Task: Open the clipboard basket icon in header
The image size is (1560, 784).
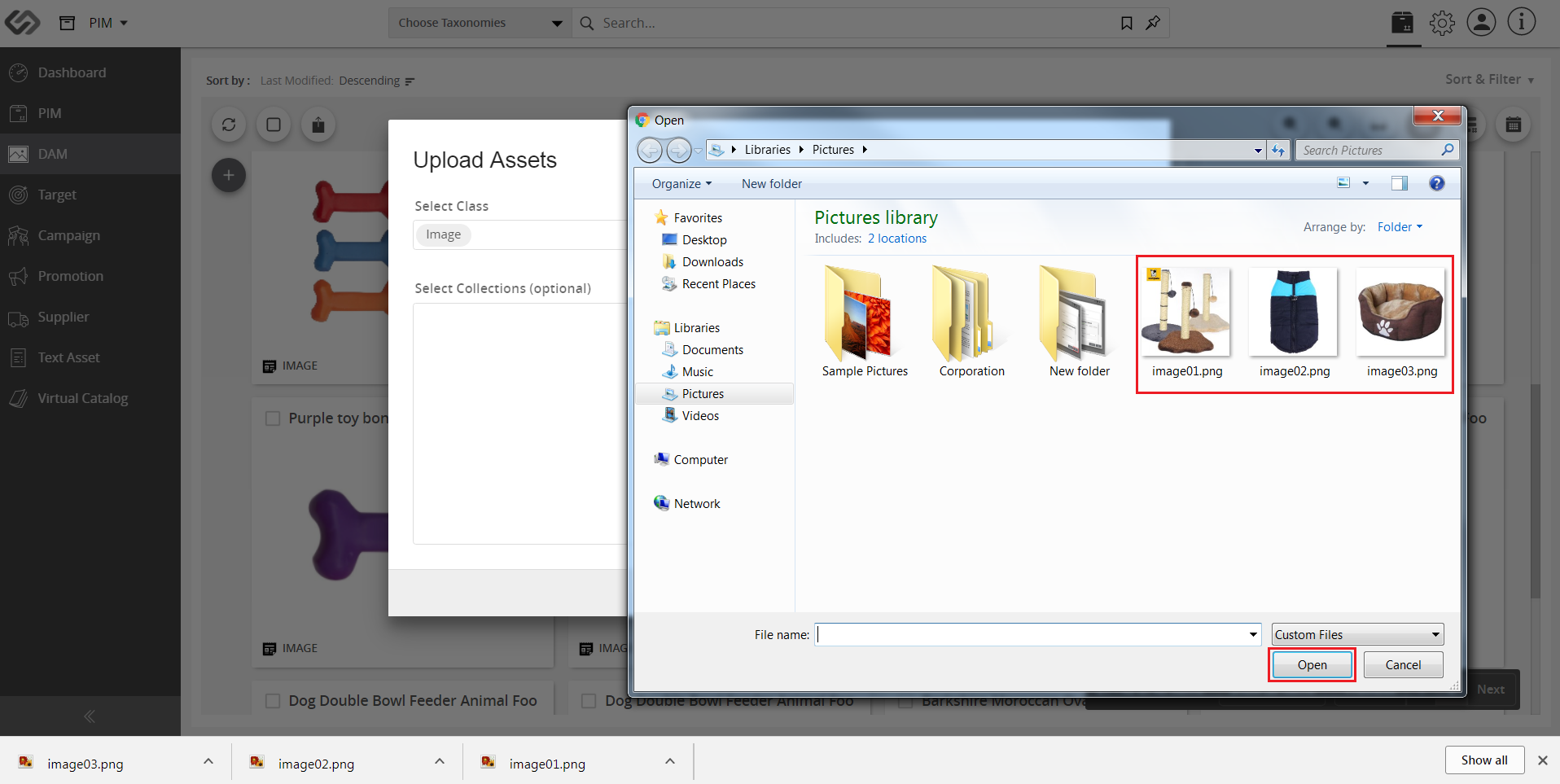Action: 1403,23
